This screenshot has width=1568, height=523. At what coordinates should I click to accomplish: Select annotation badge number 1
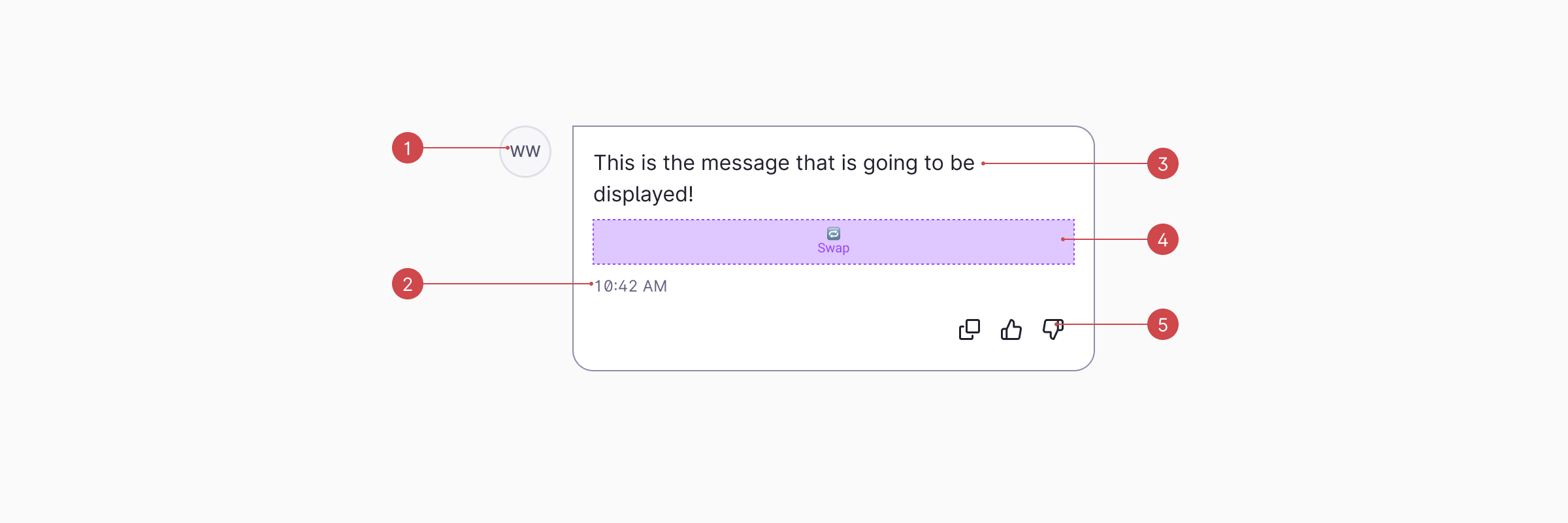tap(408, 148)
